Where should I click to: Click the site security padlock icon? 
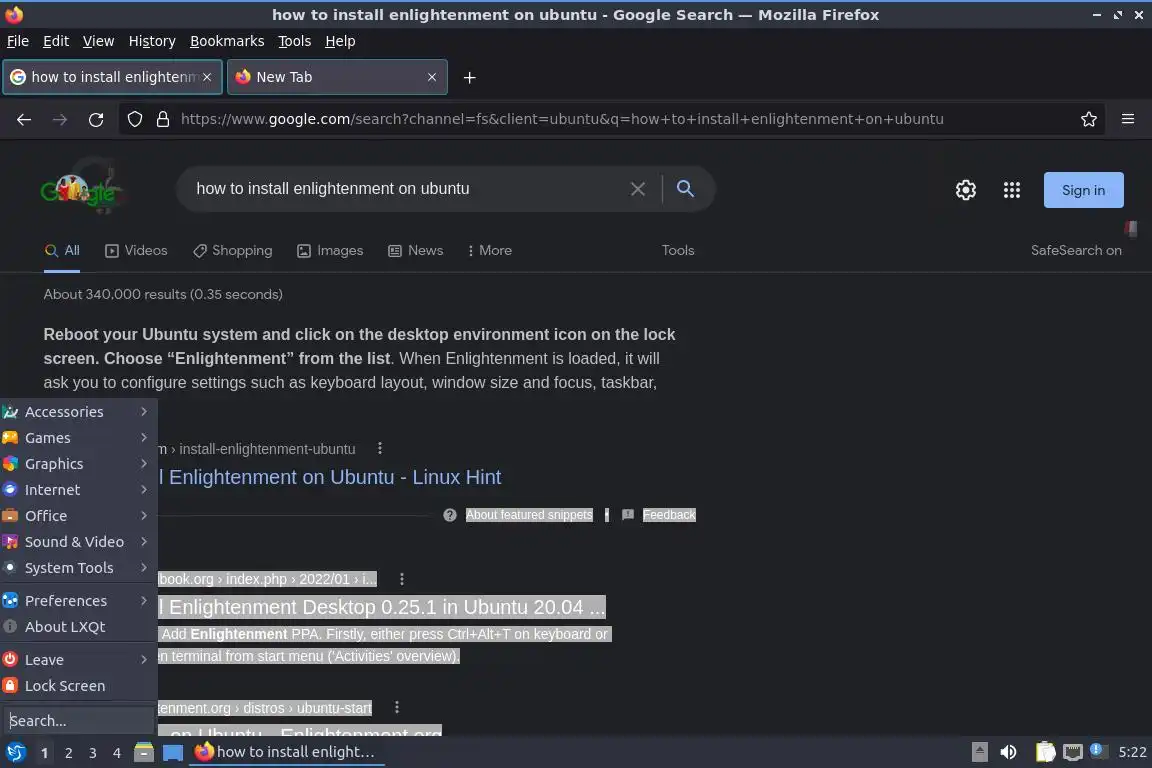[163, 119]
